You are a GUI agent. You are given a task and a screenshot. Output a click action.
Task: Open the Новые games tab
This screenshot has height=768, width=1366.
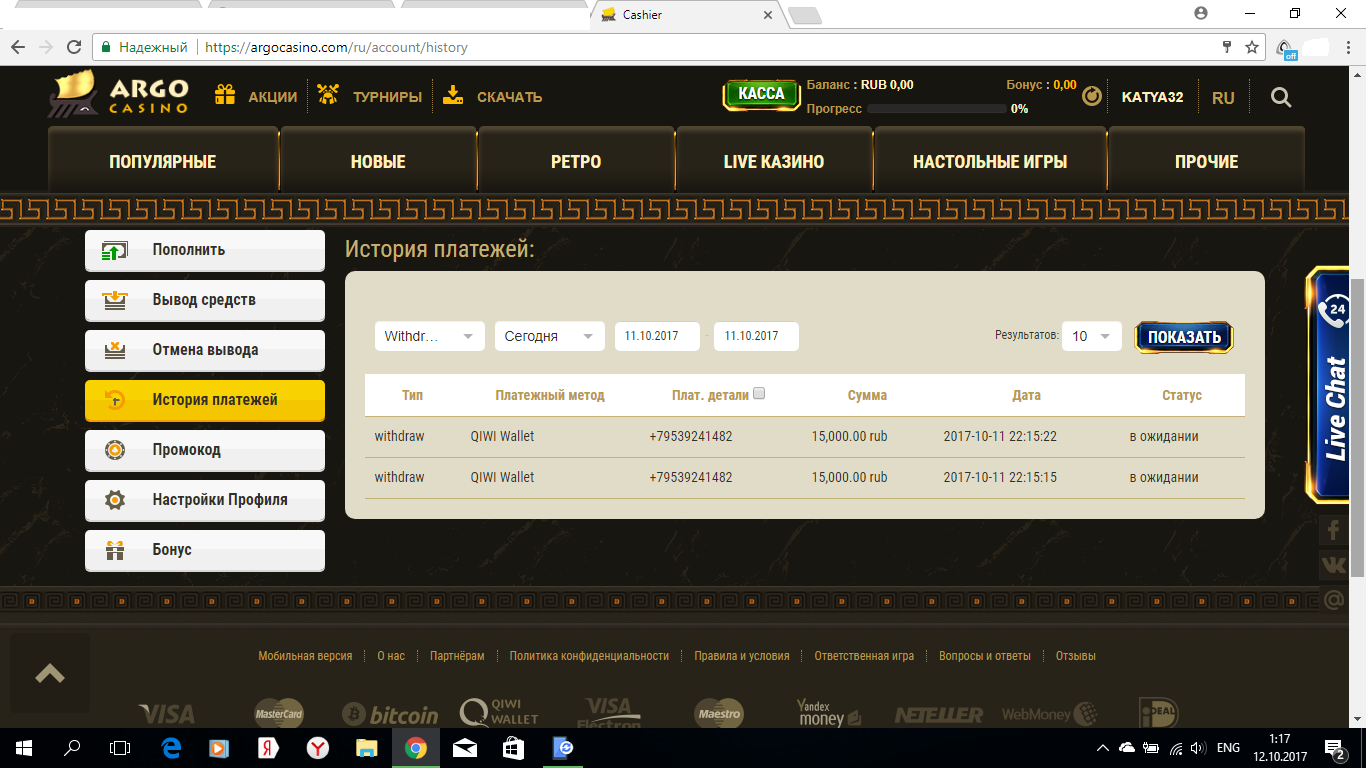click(x=378, y=161)
